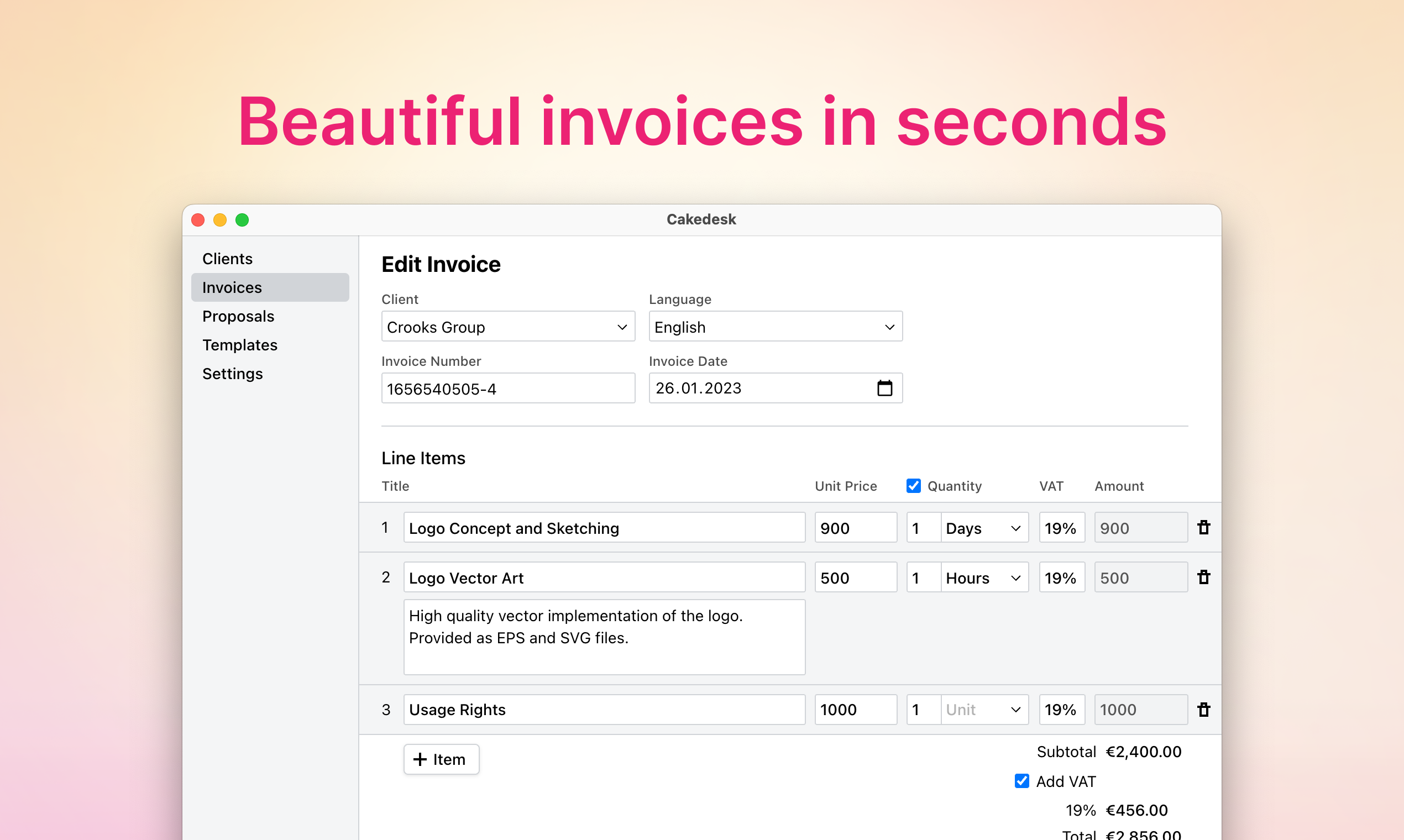Image resolution: width=1404 pixels, height=840 pixels.
Task: Open Templates in the sidebar
Action: point(270,345)
